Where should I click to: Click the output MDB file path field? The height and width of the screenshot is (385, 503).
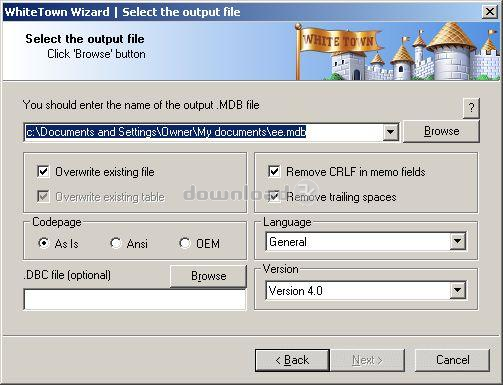203,132
